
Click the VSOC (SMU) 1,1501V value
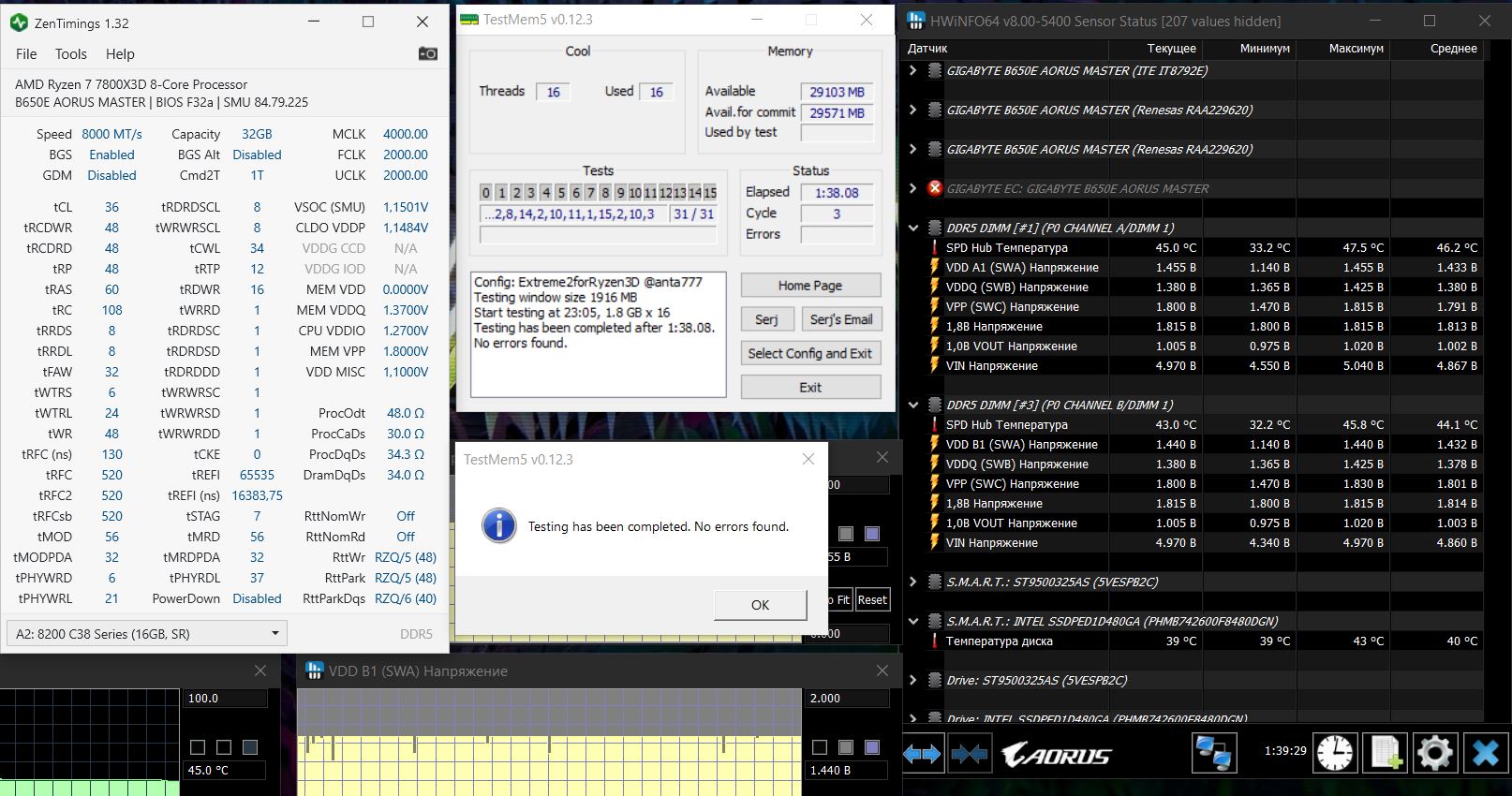click(405, 207)
